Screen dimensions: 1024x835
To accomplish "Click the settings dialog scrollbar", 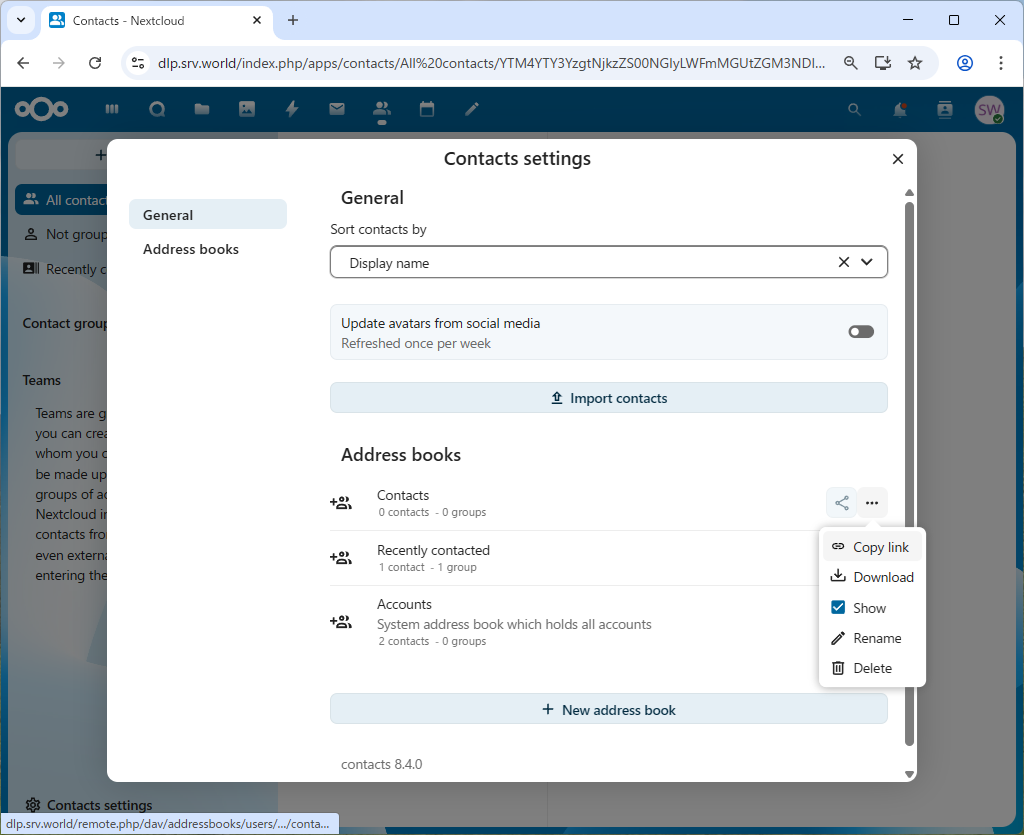I will pyautogui.click(x=909, y=473).
